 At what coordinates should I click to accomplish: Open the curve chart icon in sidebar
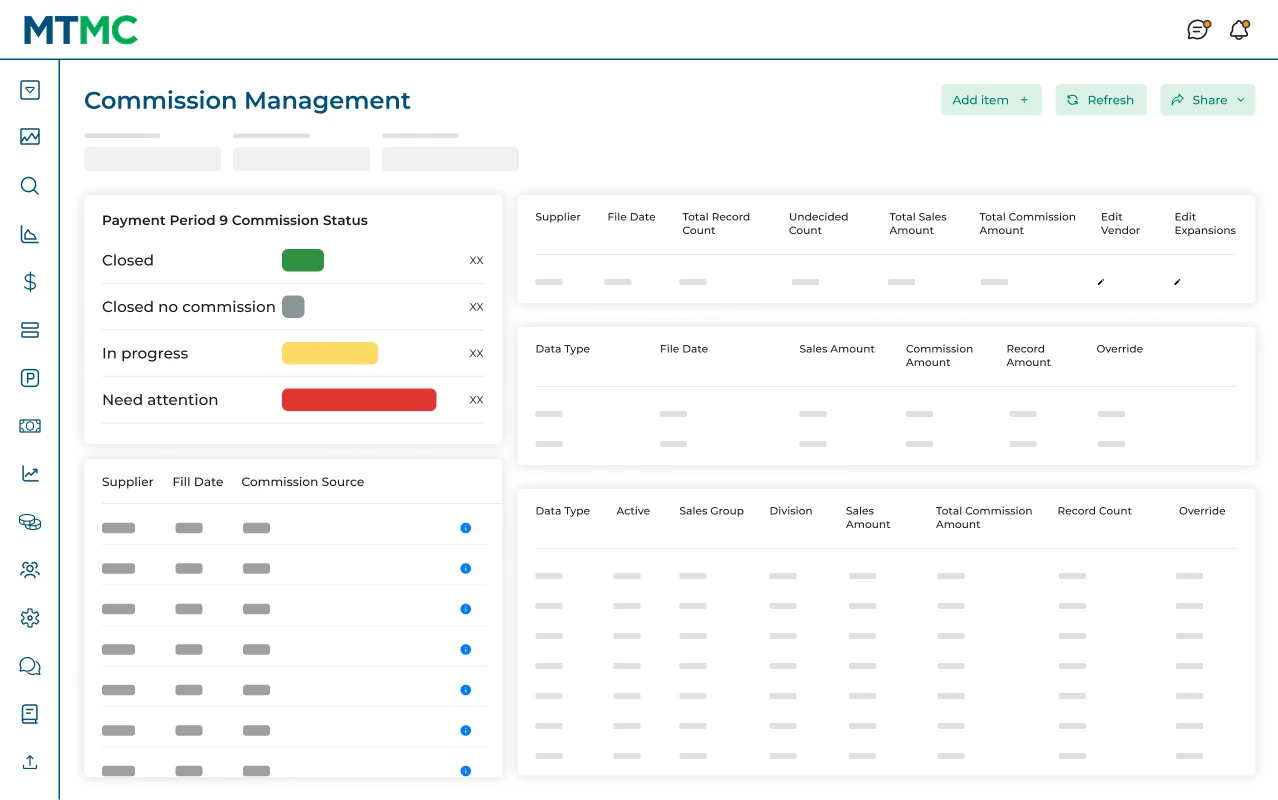point(30,234)
